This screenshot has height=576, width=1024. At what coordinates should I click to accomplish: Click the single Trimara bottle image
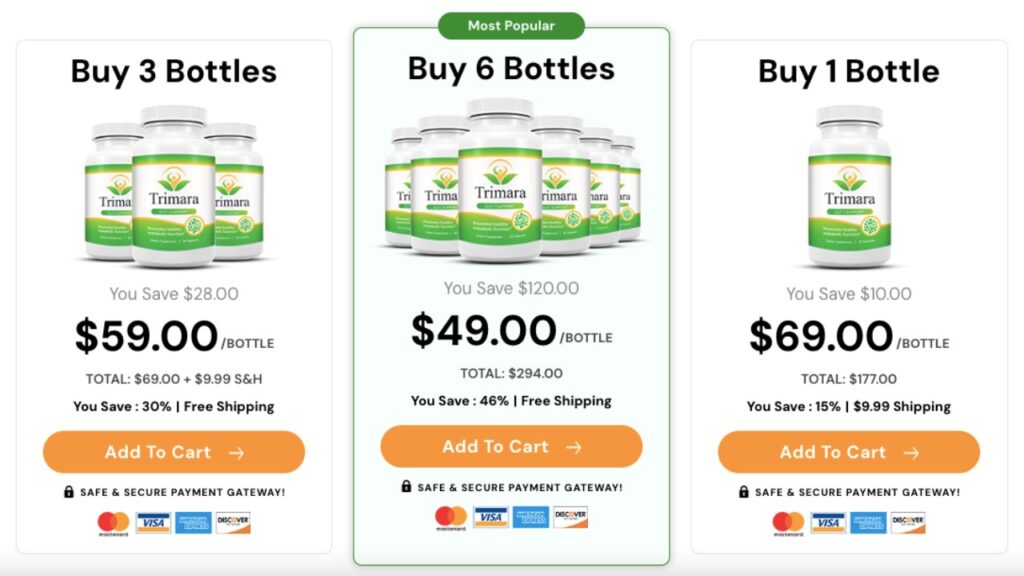point(849,190)
